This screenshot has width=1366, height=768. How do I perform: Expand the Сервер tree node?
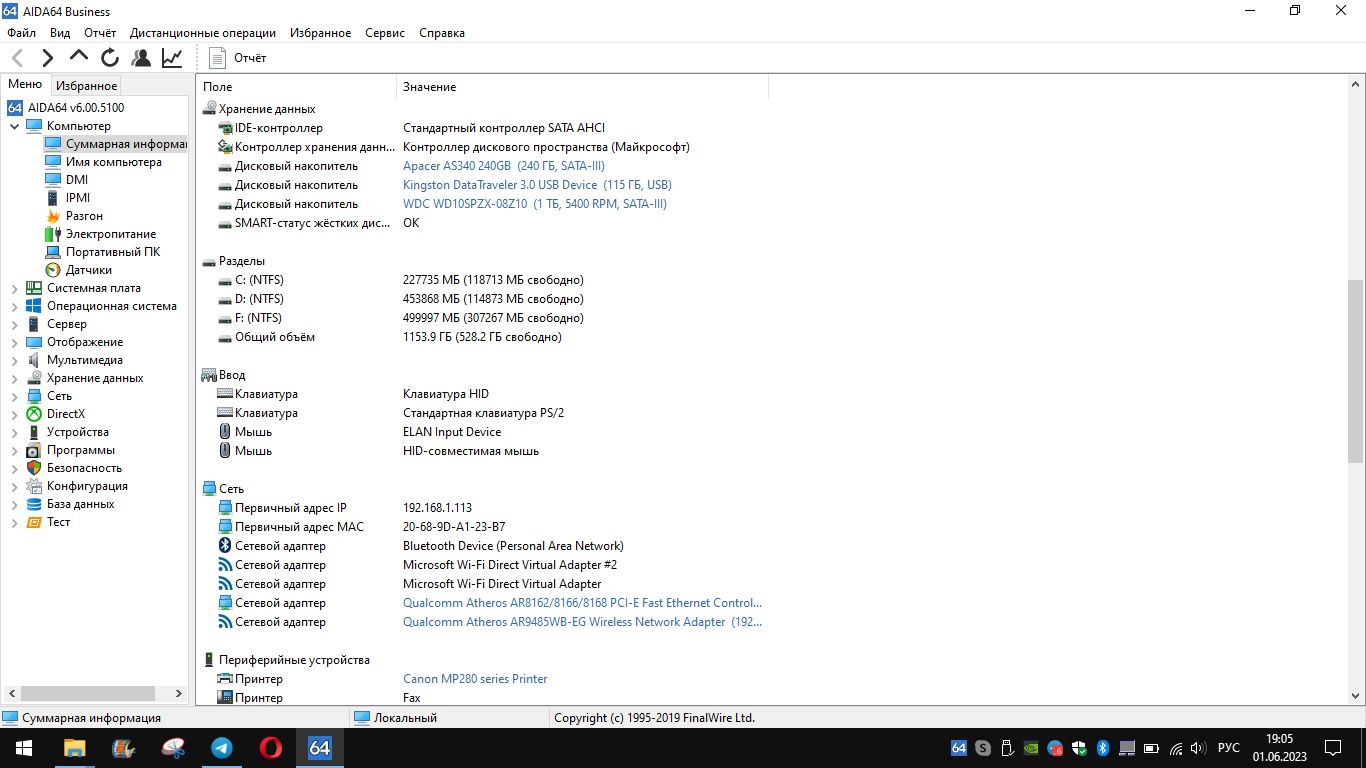(14, 324)
